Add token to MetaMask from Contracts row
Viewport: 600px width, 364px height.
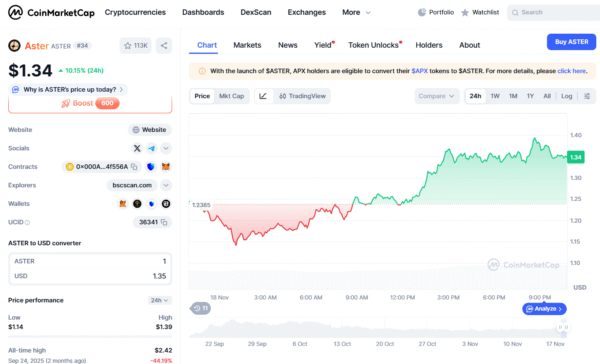tap(166, 166)
